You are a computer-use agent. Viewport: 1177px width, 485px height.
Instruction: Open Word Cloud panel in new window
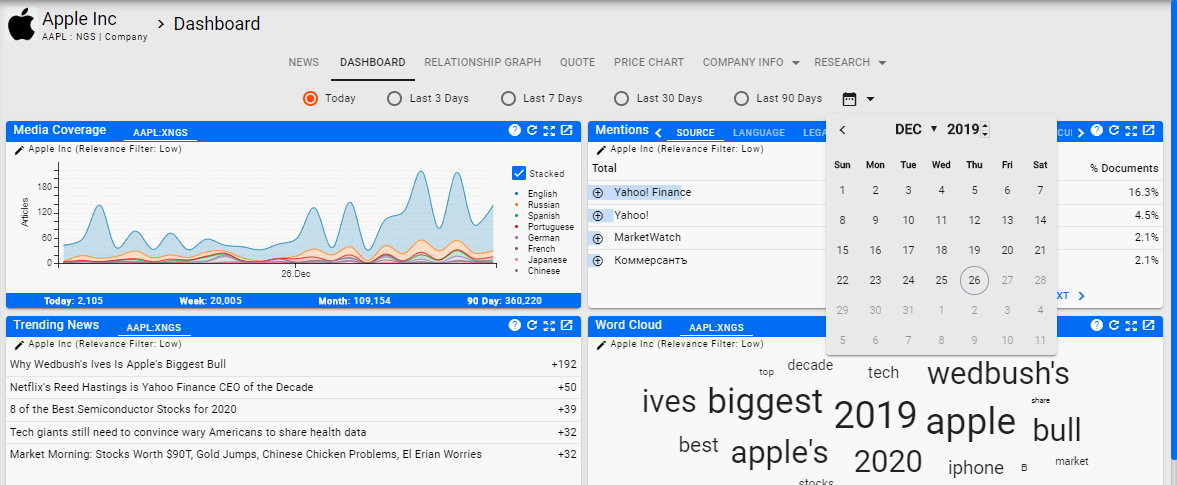click(1149, 326)
